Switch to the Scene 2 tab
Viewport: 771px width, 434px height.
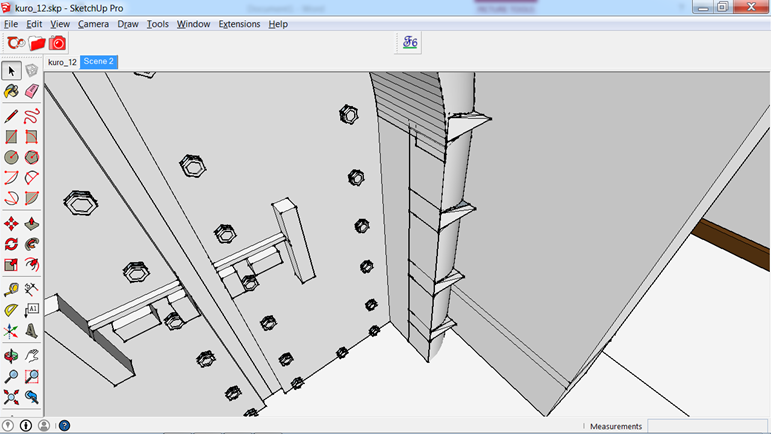(98, 61)
